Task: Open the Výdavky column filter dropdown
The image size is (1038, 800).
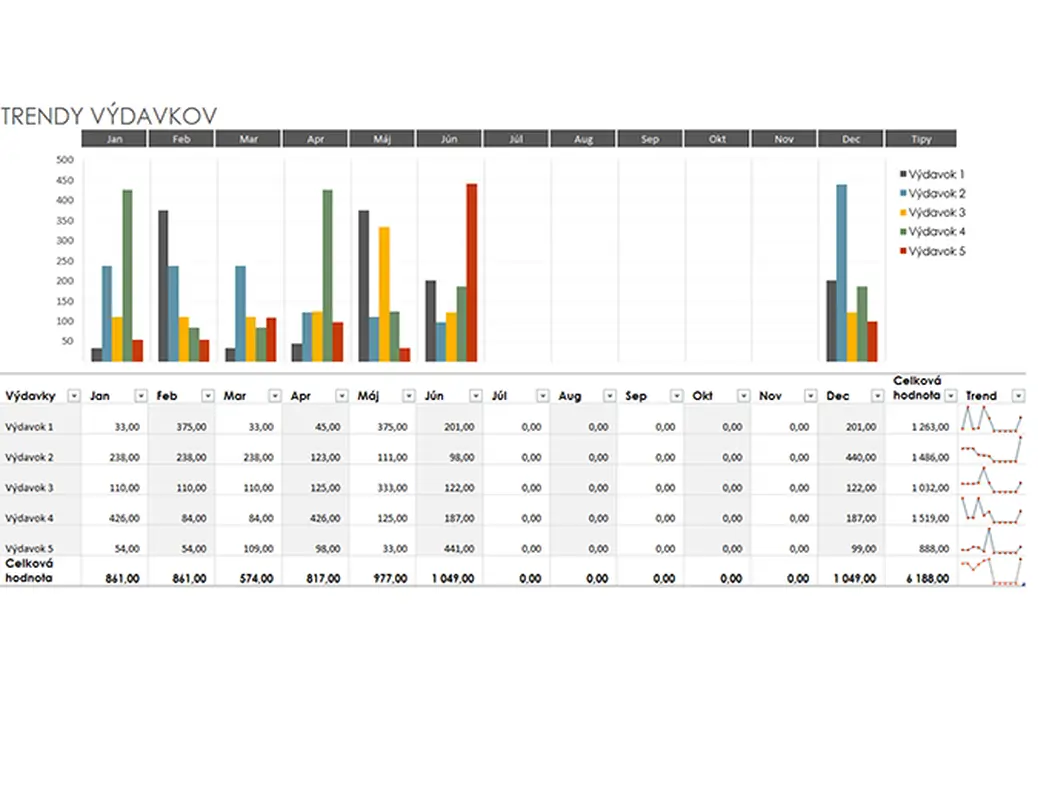Action: pos(73,396)
